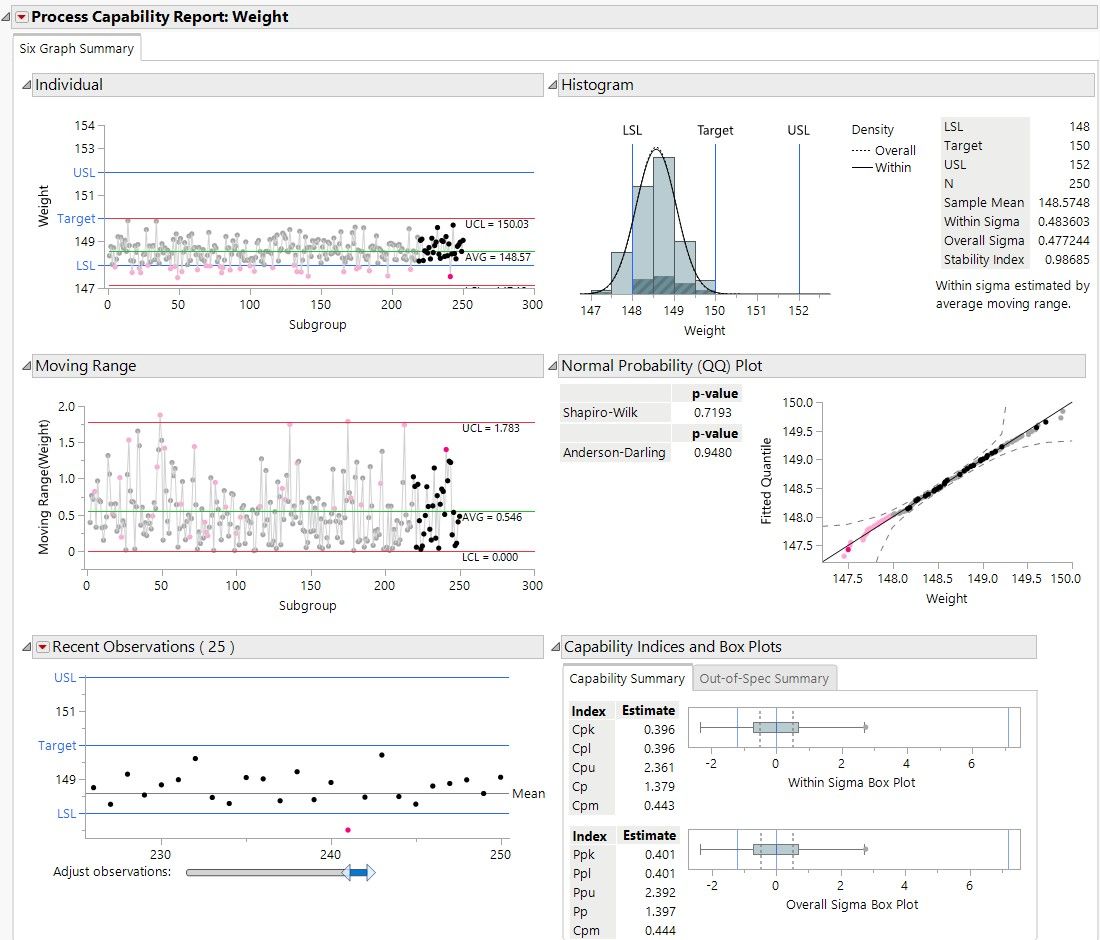The width and height of the screenshot is (1100, 940).
Task: Switch to the Out-of-Spec Summary tab
Action: (x=764, y=678)
